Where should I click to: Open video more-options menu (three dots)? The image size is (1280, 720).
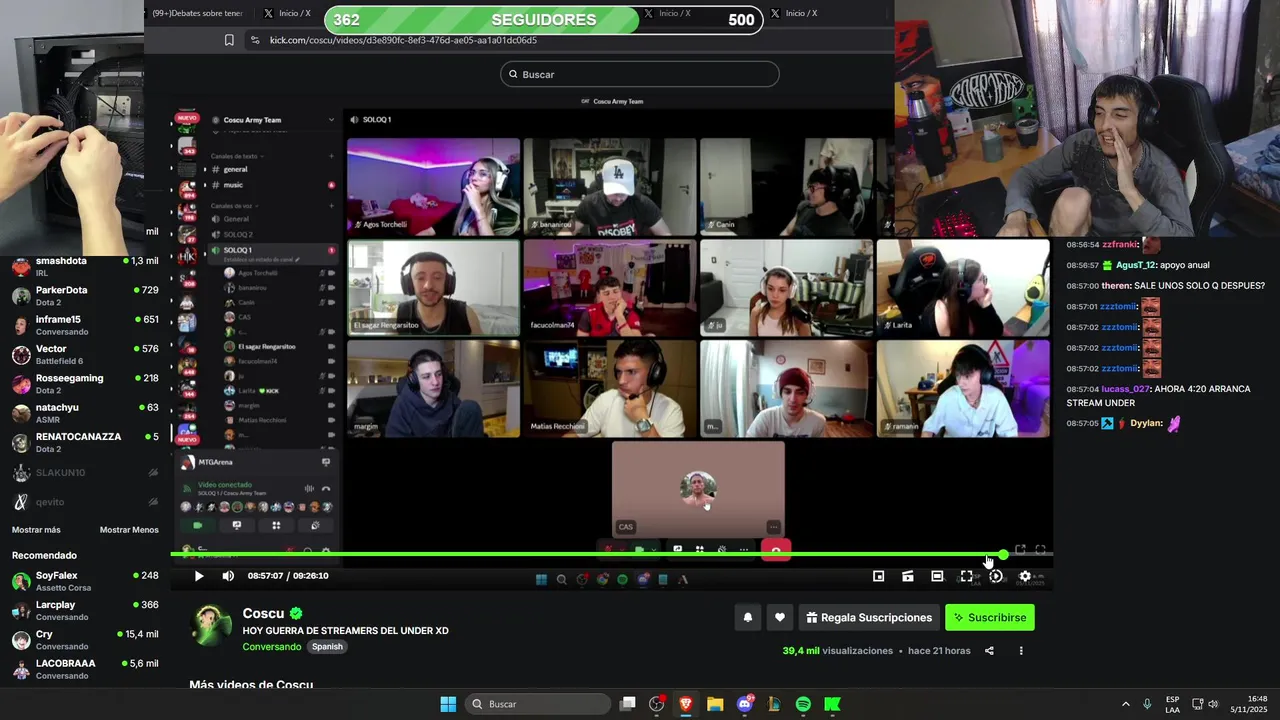pos(1021,651)
